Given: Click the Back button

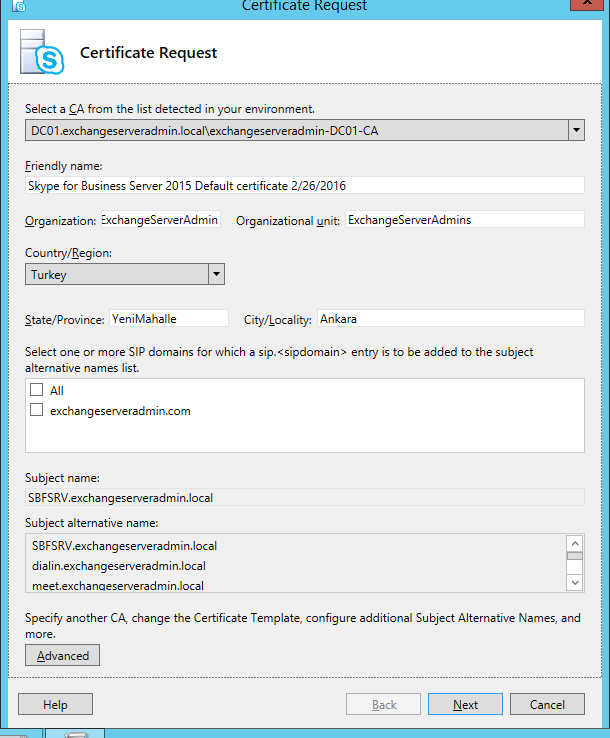Looking at the screenshot, I should click(x=383, y=704).
